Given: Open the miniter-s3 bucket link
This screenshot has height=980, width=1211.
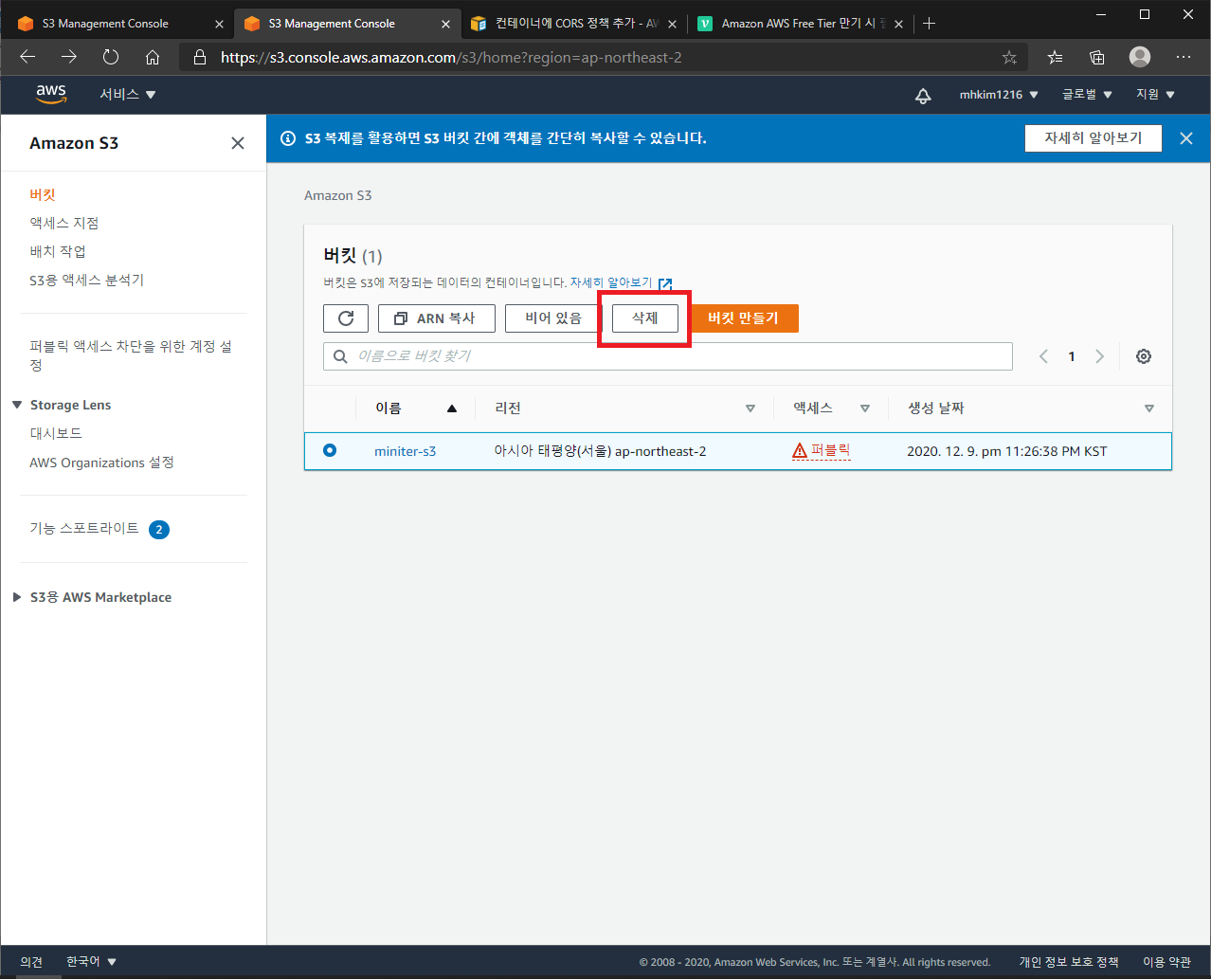Looking at the screenshot, I should pos(406,451).
